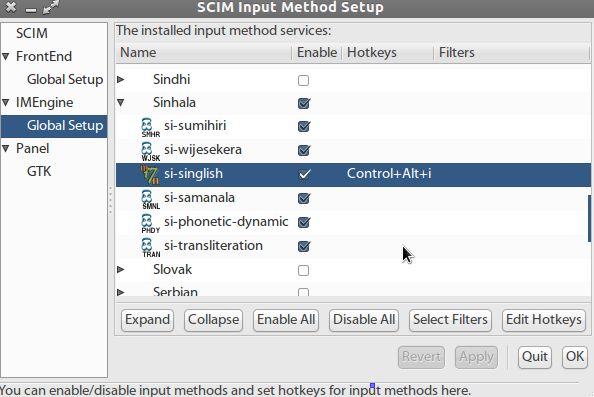
Task: Disable the si-sumihiri input method
Action: pyautogui.click(x=304, y=127)
